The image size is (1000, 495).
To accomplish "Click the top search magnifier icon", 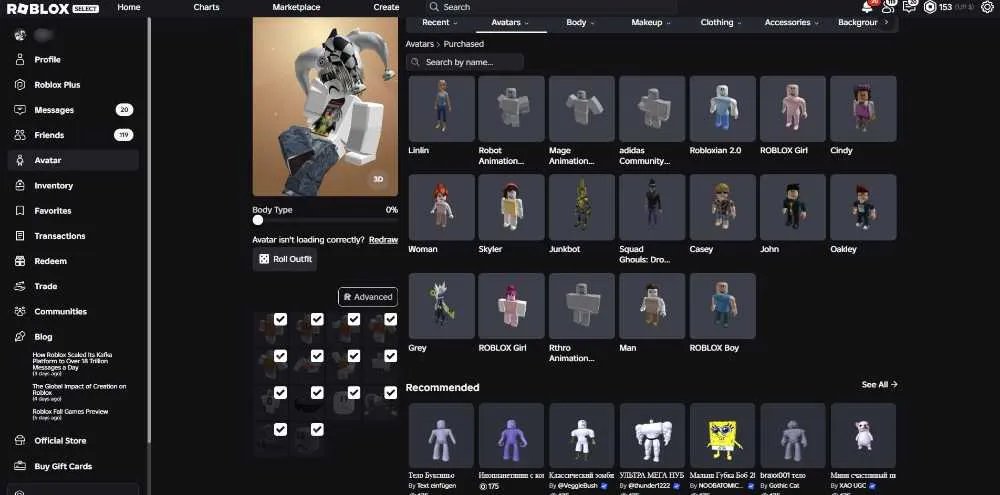I will (x=434, y=7).
